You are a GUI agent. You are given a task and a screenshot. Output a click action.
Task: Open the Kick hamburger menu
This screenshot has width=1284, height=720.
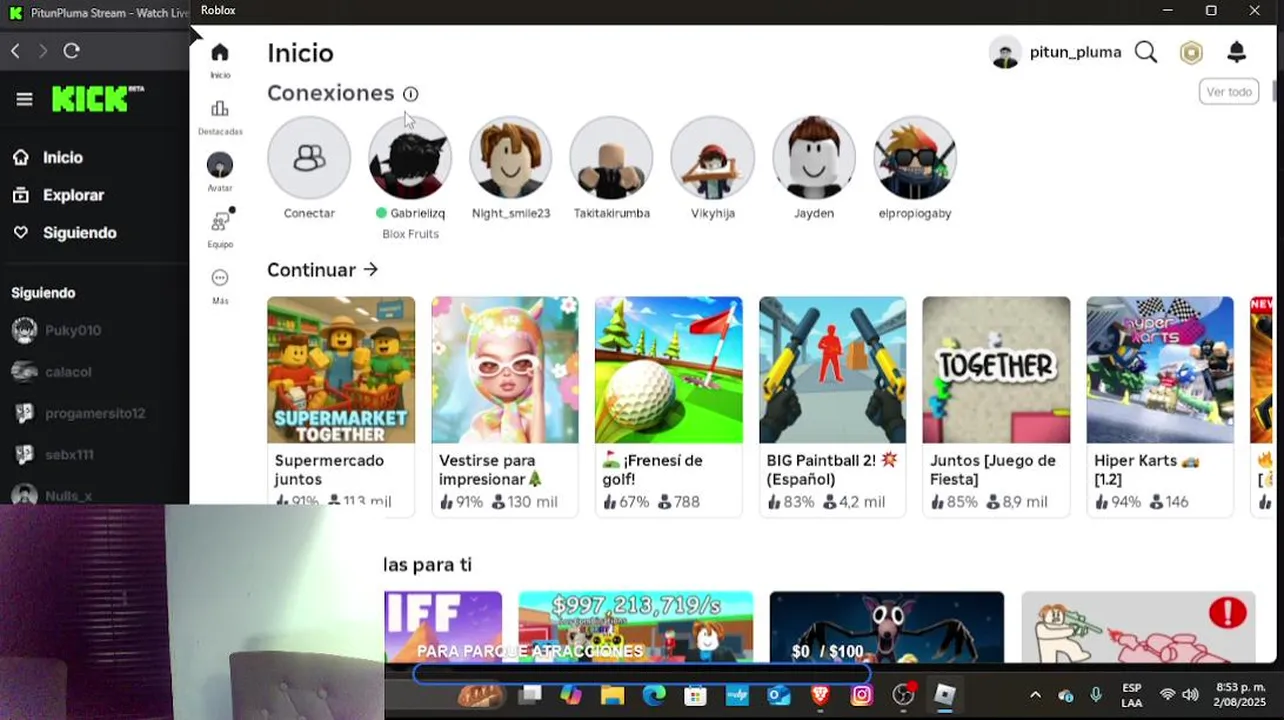pyautogui.click(x=24, y=99)
